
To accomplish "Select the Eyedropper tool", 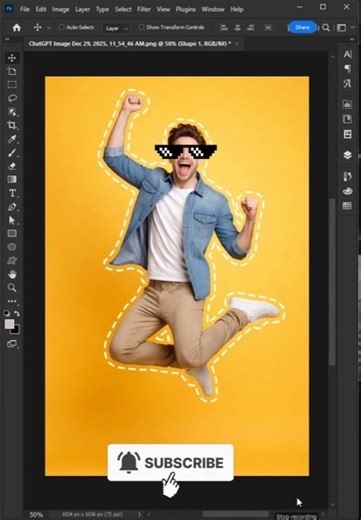I will 12,139.
